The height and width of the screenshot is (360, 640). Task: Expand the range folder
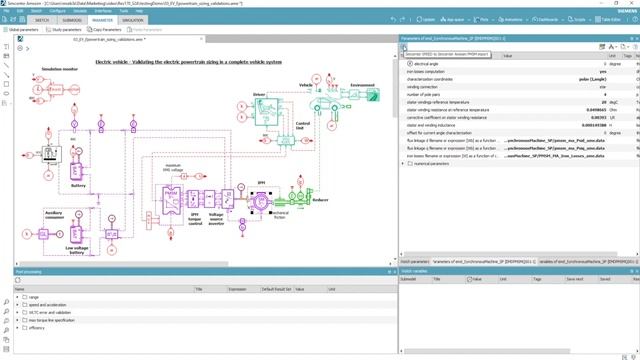tap(17, 297)
